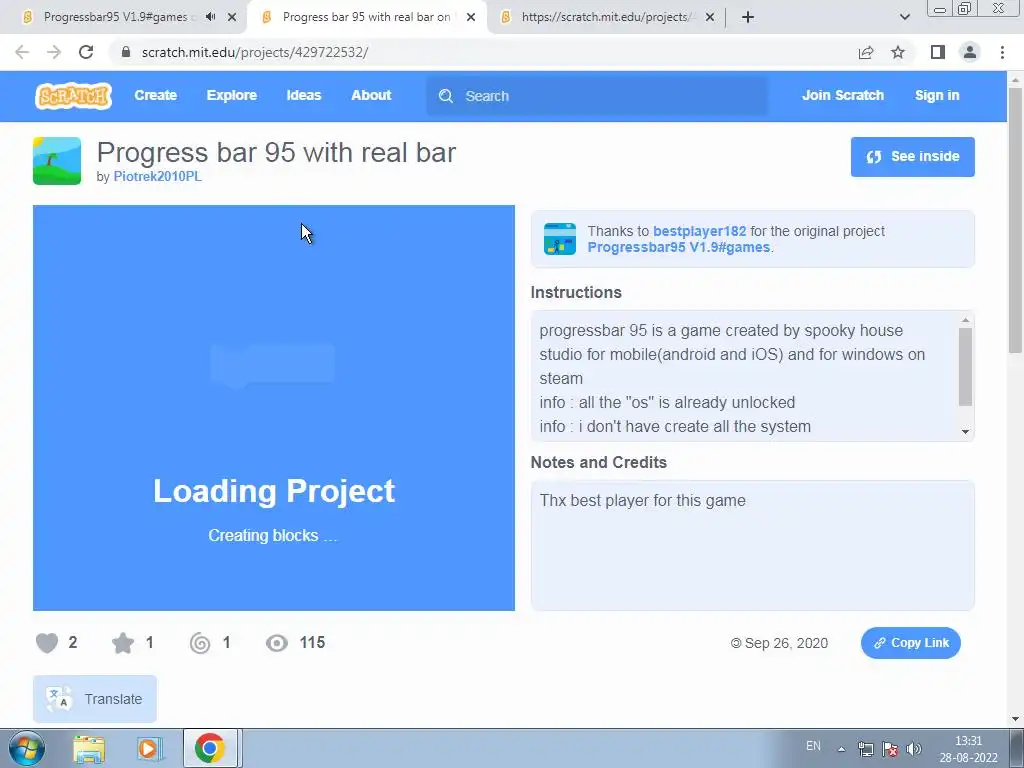Click the search magnifier icon
The width and height of the screenshot is (1024, 768).
tap(446, 96)
